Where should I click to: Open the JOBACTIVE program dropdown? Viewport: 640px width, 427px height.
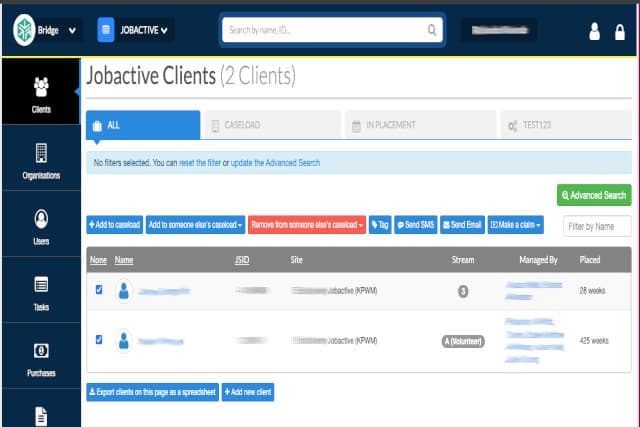(136, 31)
